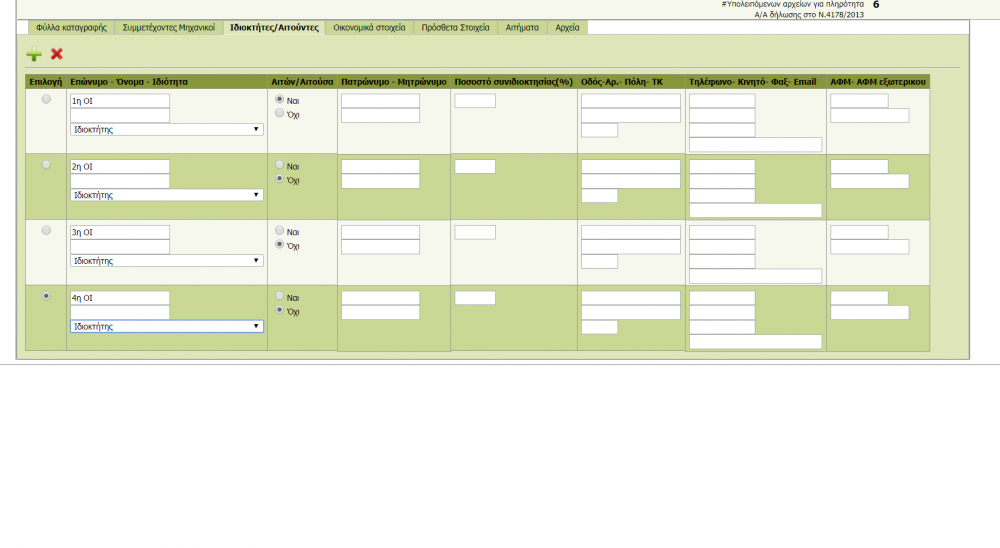Select the radio button for row 1η ΟΙ
1000x548 pixels.
point(46,99)
